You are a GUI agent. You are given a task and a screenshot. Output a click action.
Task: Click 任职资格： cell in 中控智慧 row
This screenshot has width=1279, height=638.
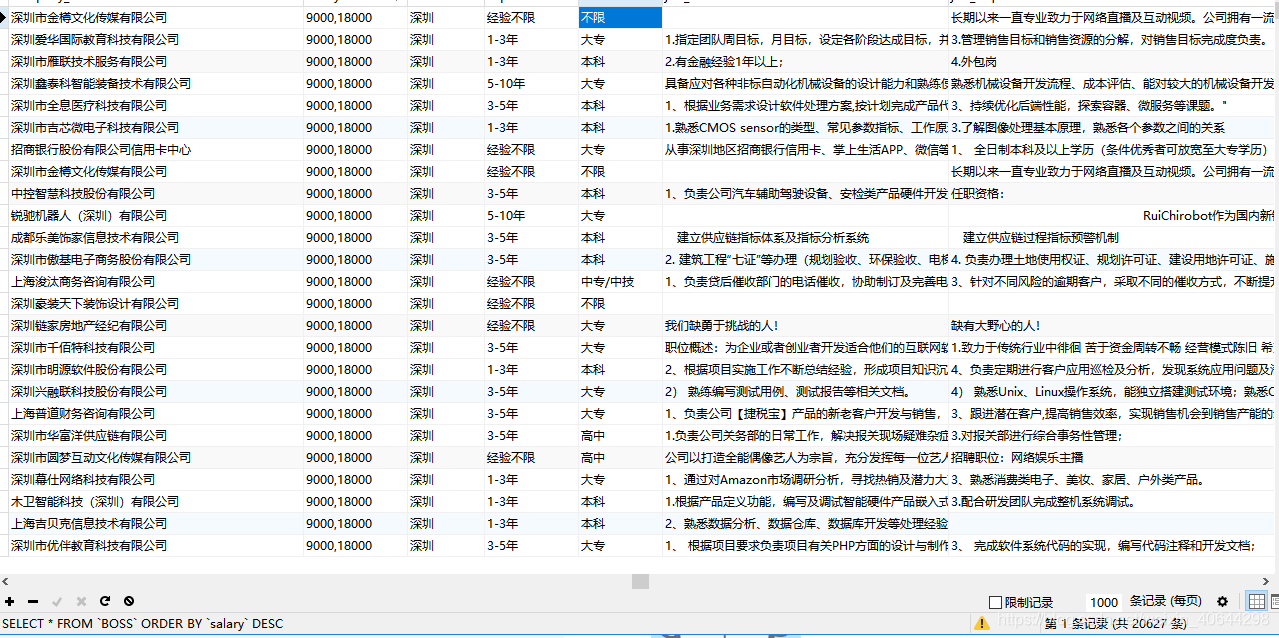(1113, 193)
